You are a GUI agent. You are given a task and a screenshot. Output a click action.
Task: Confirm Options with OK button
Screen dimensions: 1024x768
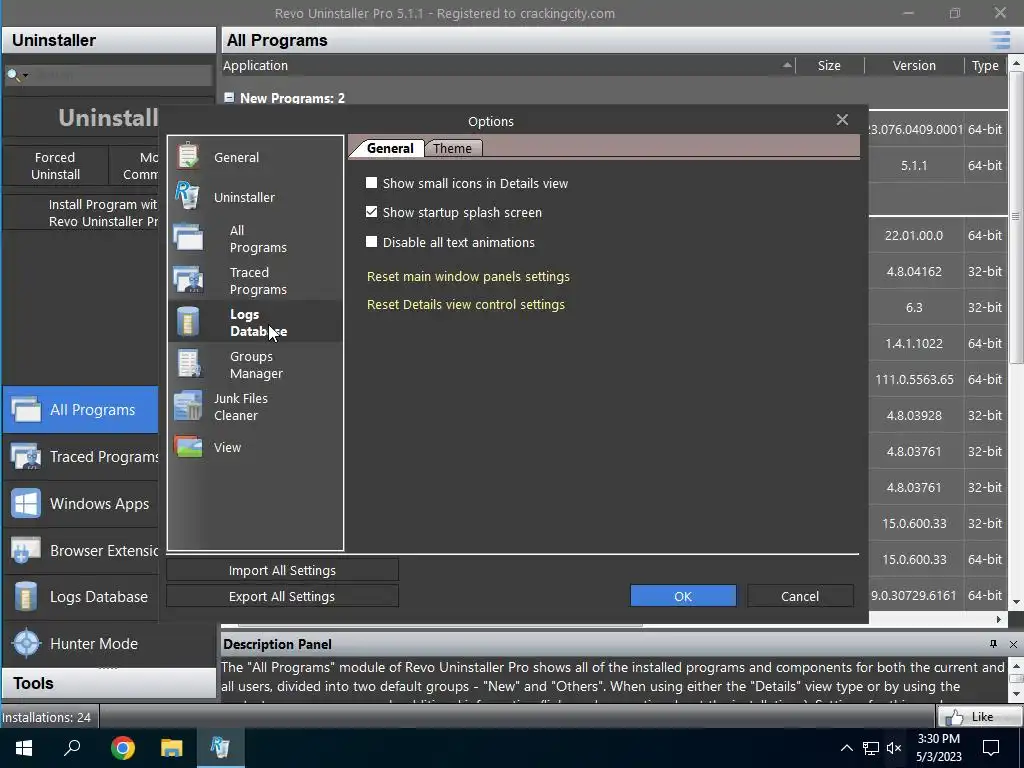coord(683,596)
